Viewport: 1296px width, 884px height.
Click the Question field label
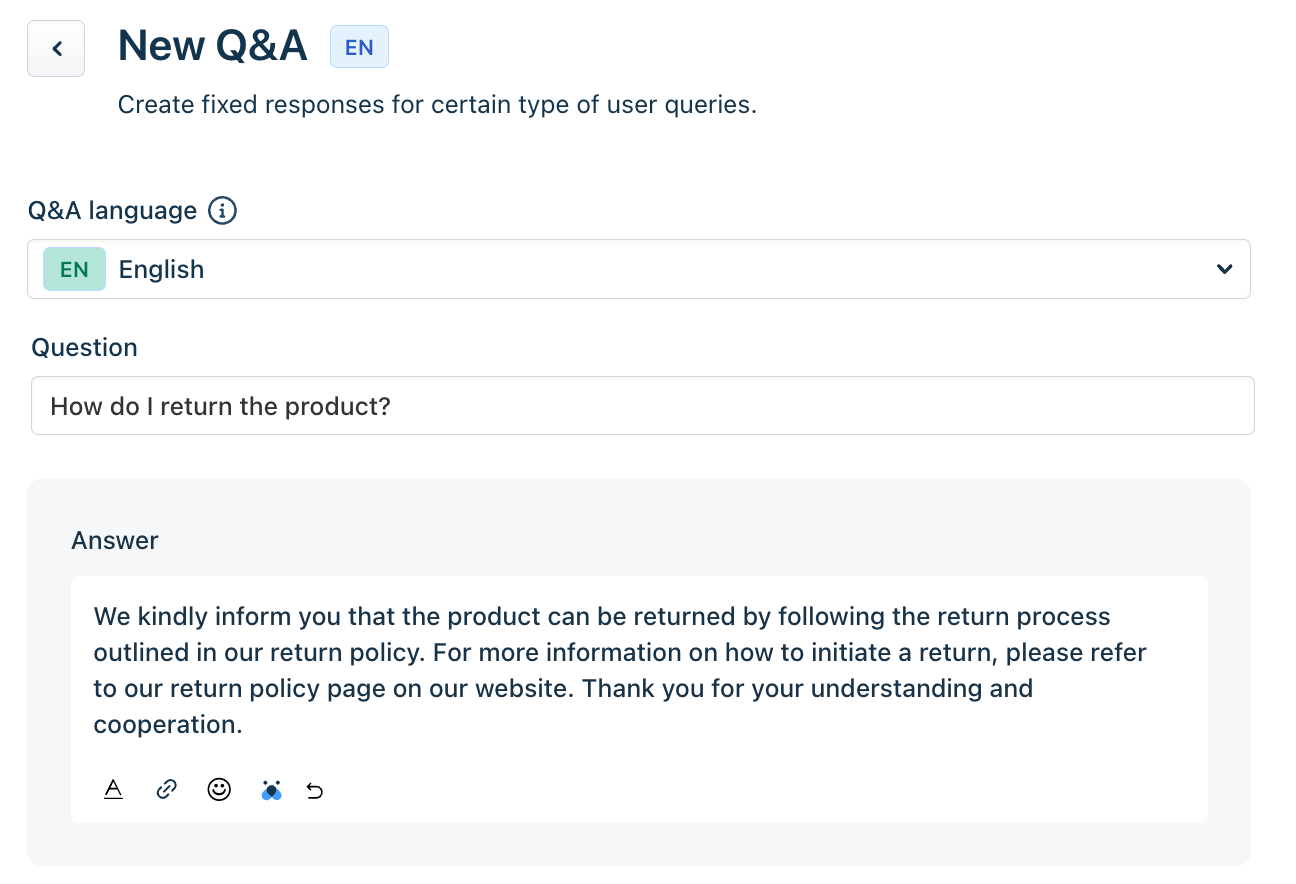[85, 347]
